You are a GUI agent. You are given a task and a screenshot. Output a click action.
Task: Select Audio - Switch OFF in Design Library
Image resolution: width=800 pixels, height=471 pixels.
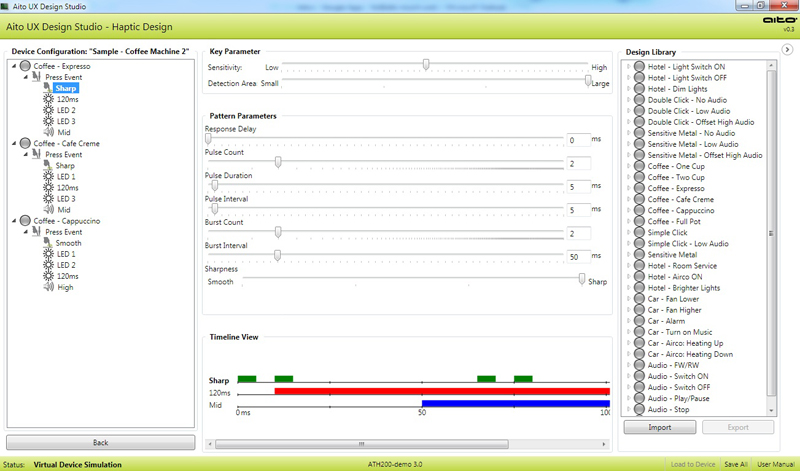click(679, 387)
